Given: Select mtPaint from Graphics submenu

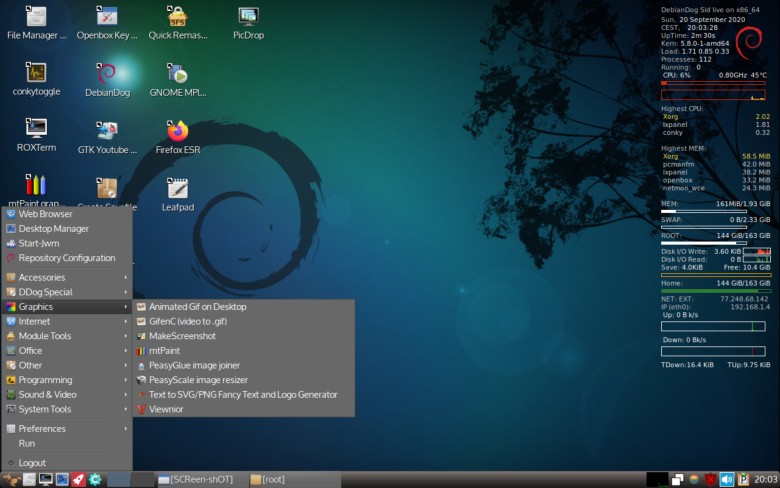Looking at the screenshot, I should click(164, 351).
